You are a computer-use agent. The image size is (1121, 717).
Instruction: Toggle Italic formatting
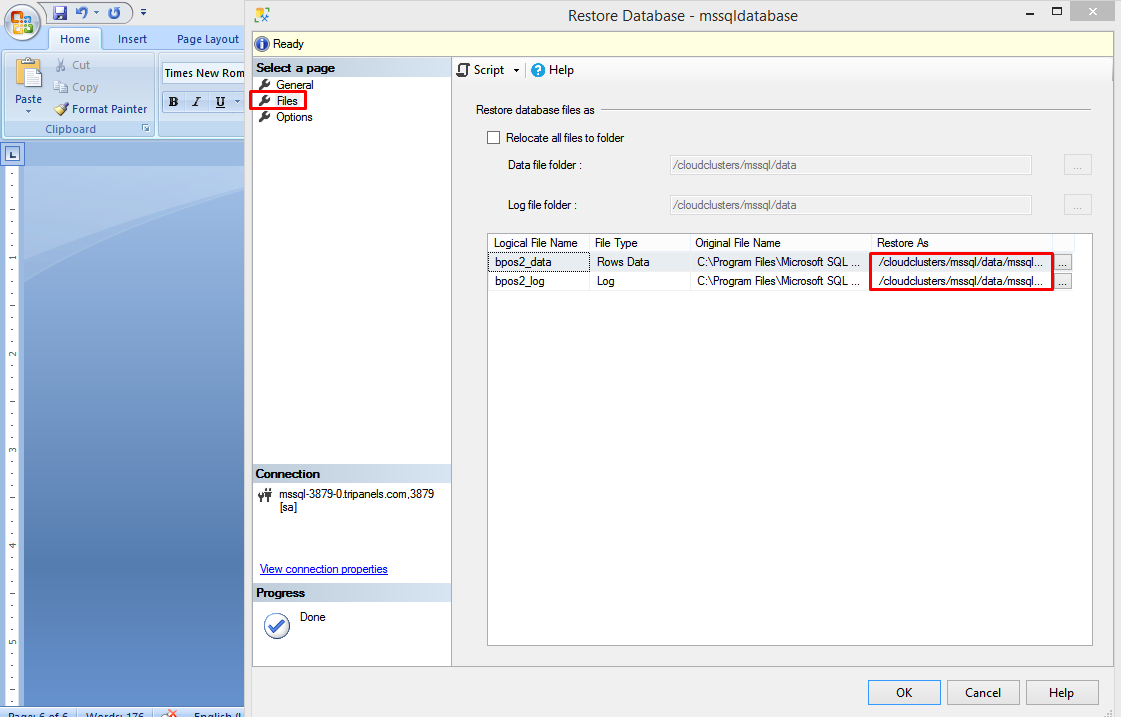(196, 102)
